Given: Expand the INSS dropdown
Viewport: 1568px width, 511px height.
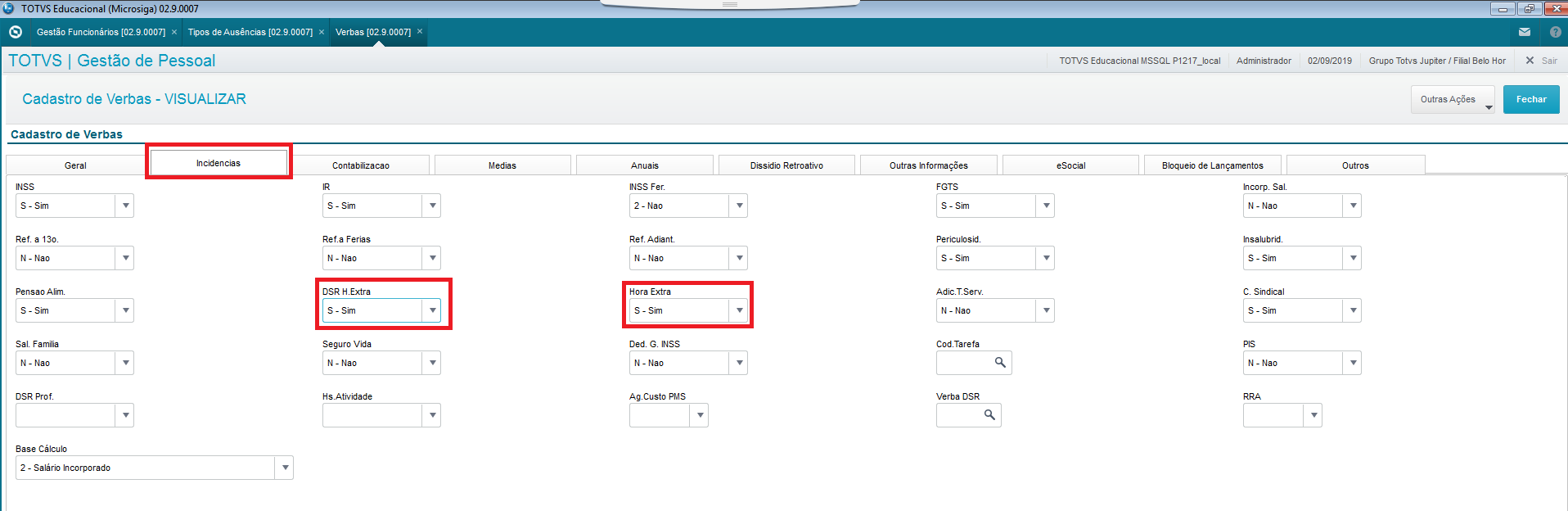Looking at the screenshot, I should click(x=125, y=206).
